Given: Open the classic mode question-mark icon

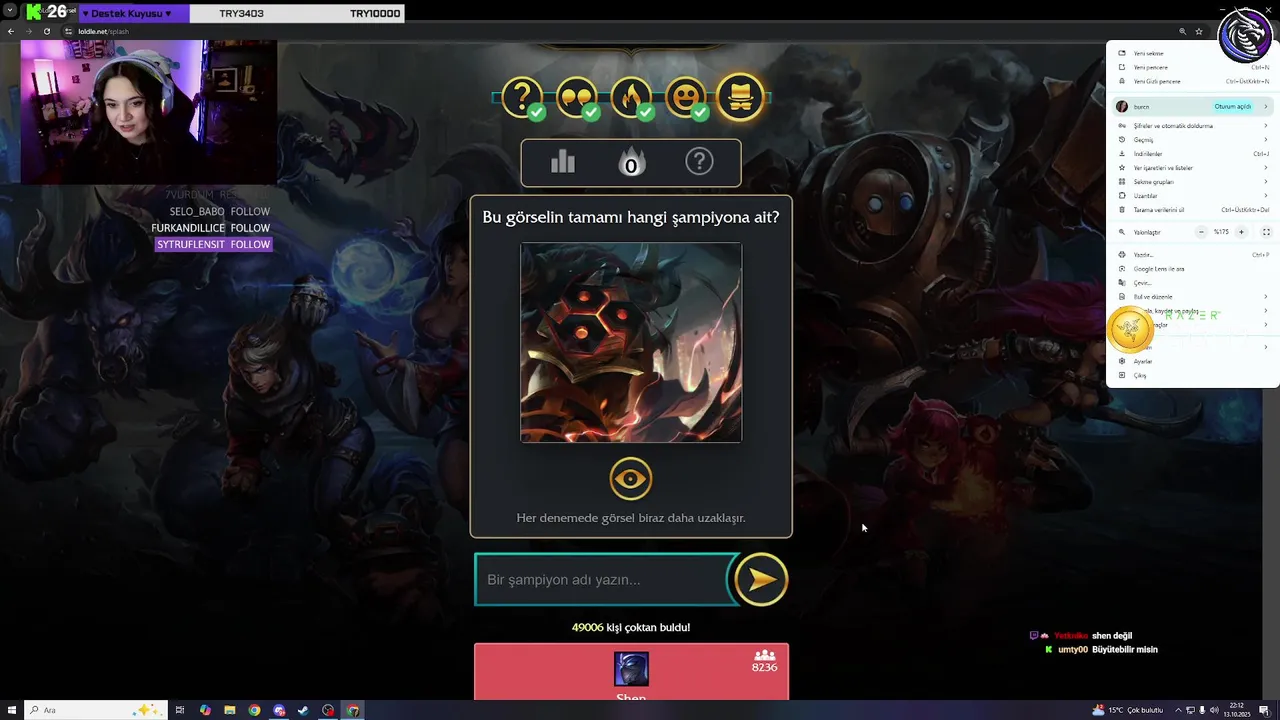Looking at the screenshot, I should (x=522, y=97).
